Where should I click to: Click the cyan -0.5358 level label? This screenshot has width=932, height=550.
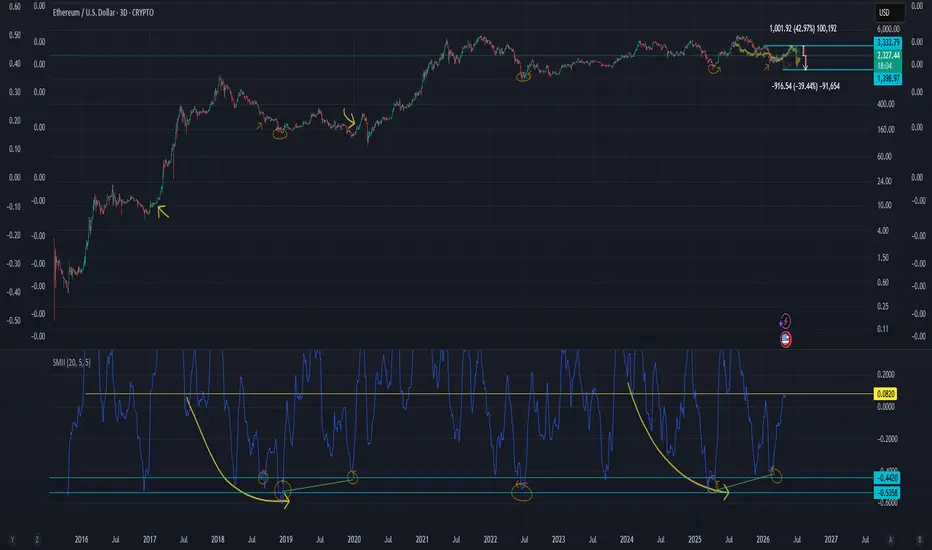(x=887, y=492)
